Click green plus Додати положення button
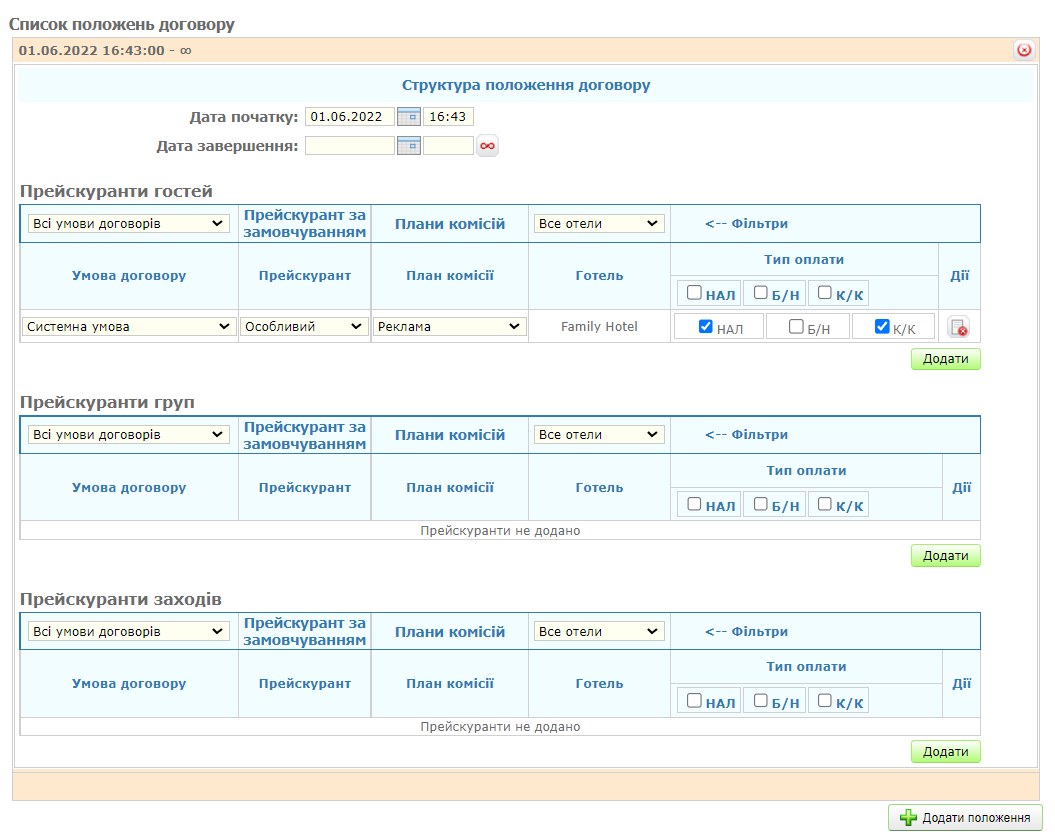Viewport: 1055px width, 832px height. (965, 818)
